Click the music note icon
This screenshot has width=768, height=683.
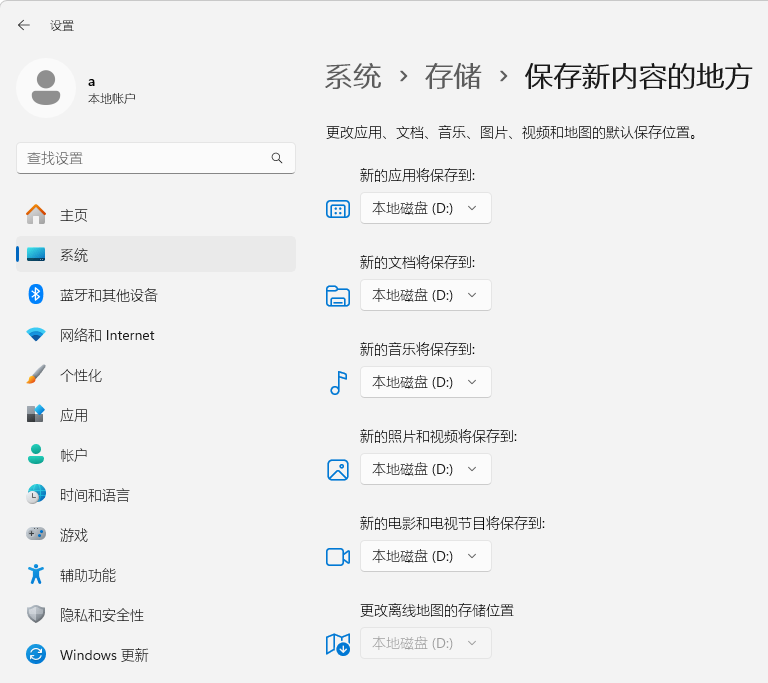338,383
